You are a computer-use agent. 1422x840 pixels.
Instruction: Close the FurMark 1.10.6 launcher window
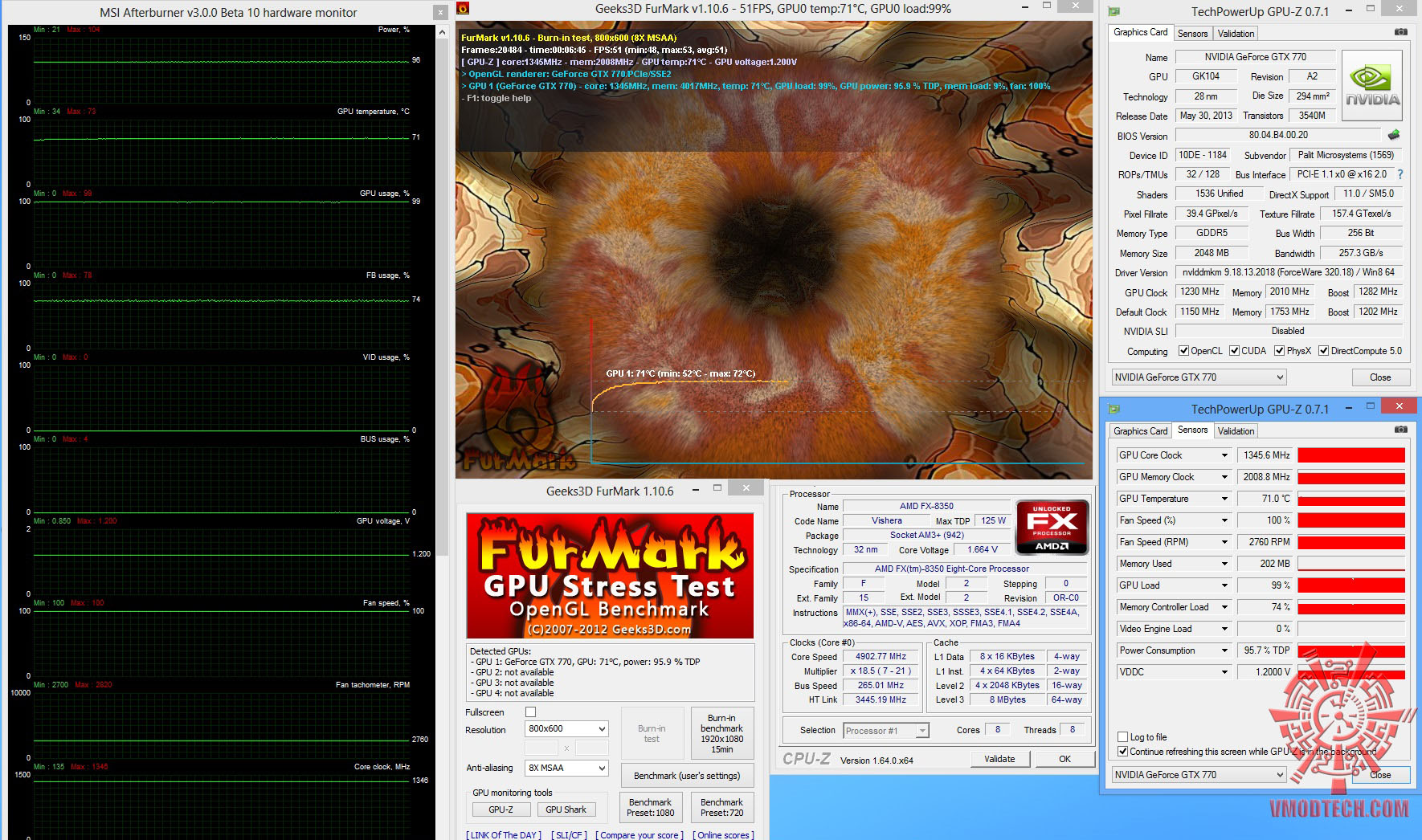coord(746,487)
